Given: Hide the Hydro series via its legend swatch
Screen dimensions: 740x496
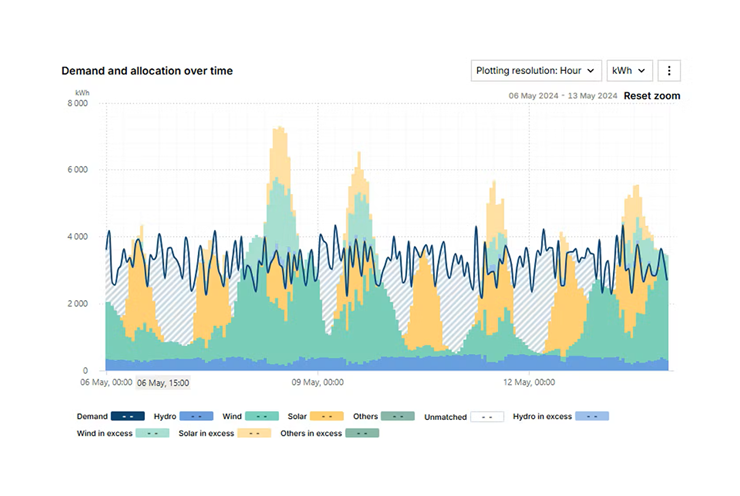Looking at the screenshot, I should pos(199,416).
